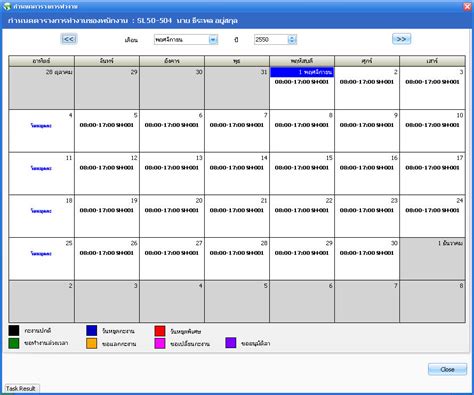Image resolution: width=474 pixels, height=395 pixels.
Task: Select the calendar cell for day 2 November
Action: [x=367, y=88]
